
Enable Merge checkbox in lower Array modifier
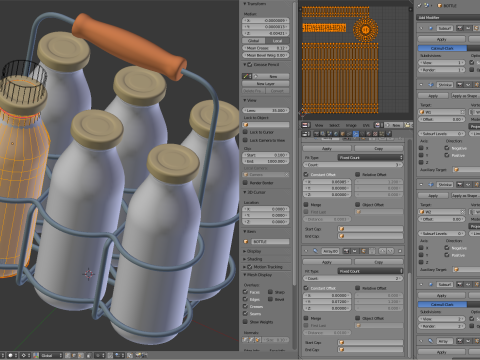tap(306, 318)
